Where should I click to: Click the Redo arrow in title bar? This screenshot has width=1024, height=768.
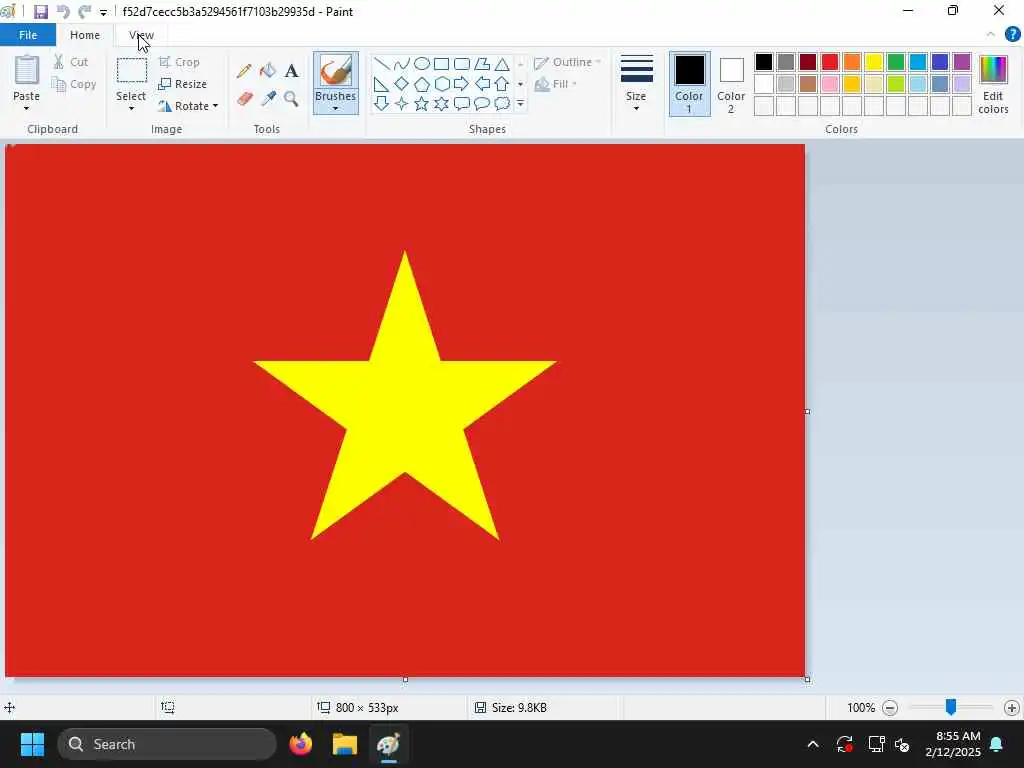point(84,12)
